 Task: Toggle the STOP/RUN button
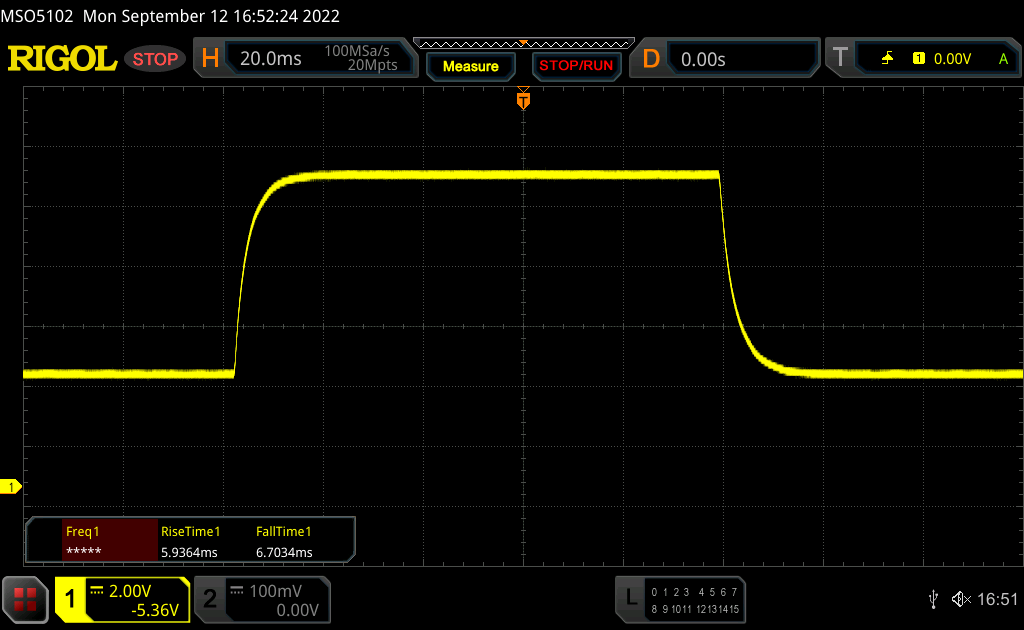tap(576, 66)
